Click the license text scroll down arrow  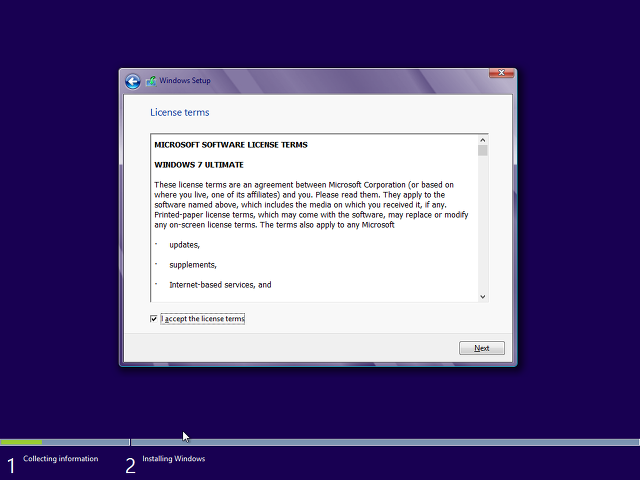tap(482, 297)
